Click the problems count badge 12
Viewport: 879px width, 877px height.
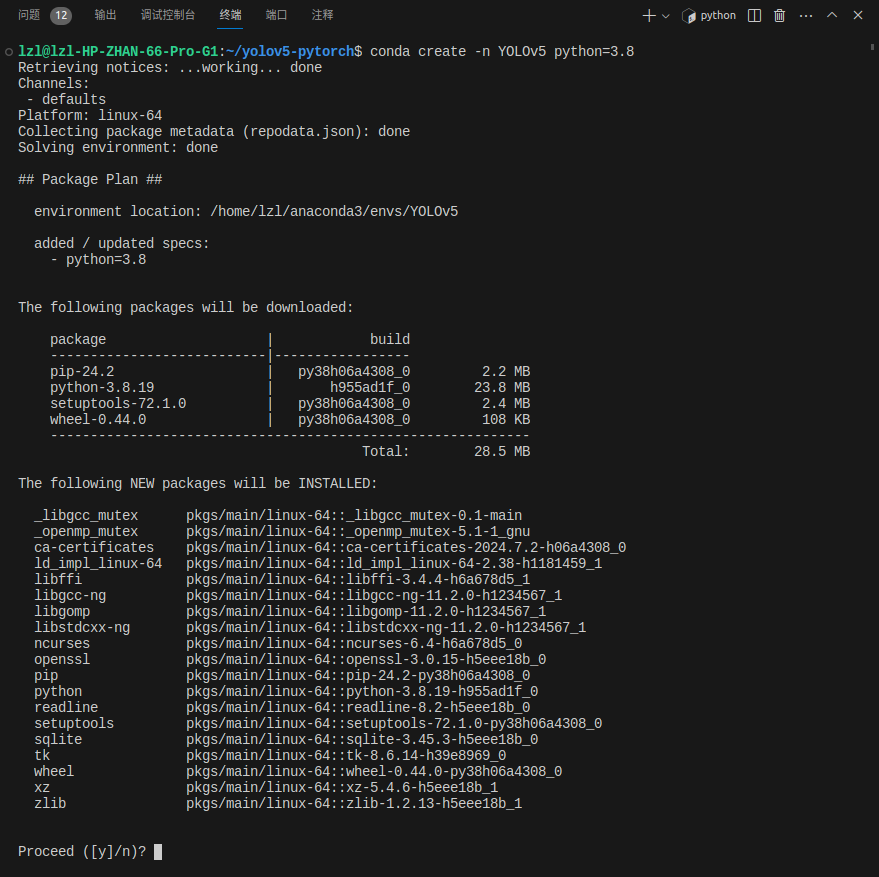[x=60, y=16]
